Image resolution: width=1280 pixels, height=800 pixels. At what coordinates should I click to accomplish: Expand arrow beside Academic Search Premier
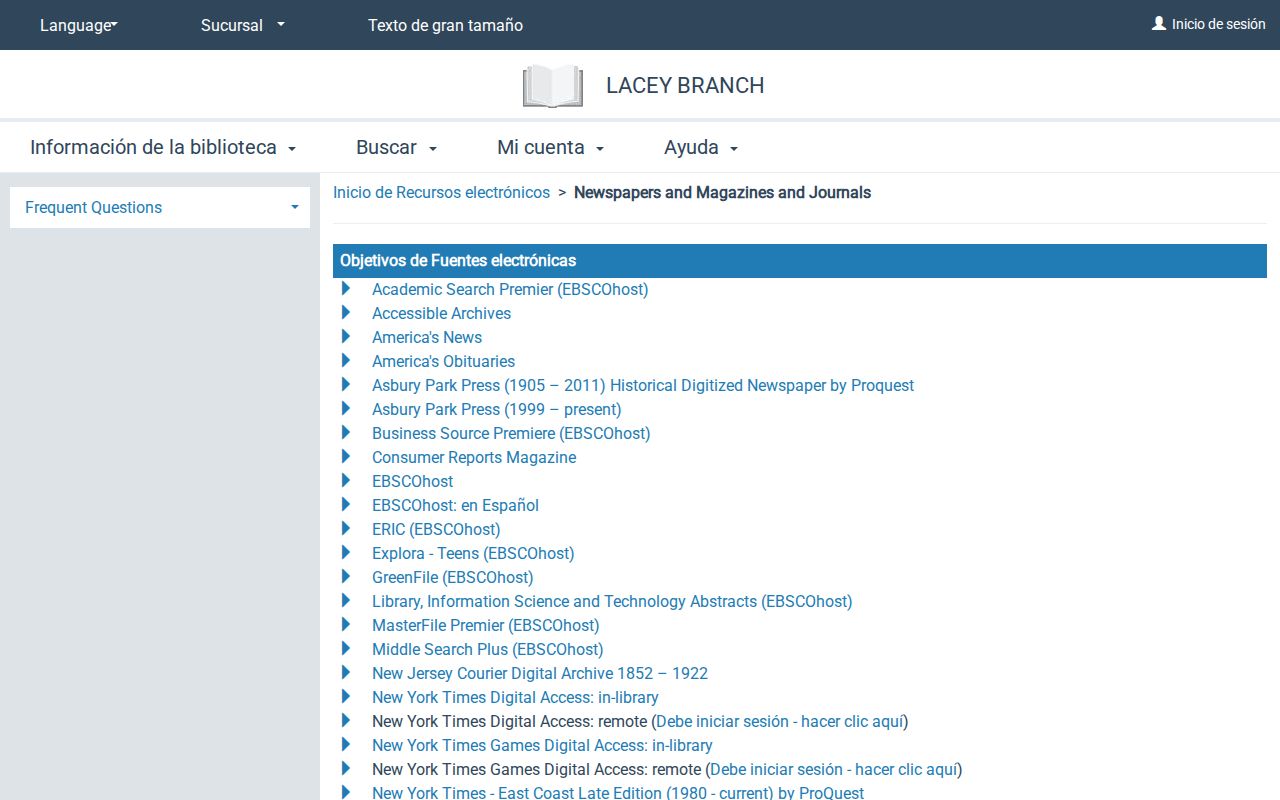(x=346, y=289)
